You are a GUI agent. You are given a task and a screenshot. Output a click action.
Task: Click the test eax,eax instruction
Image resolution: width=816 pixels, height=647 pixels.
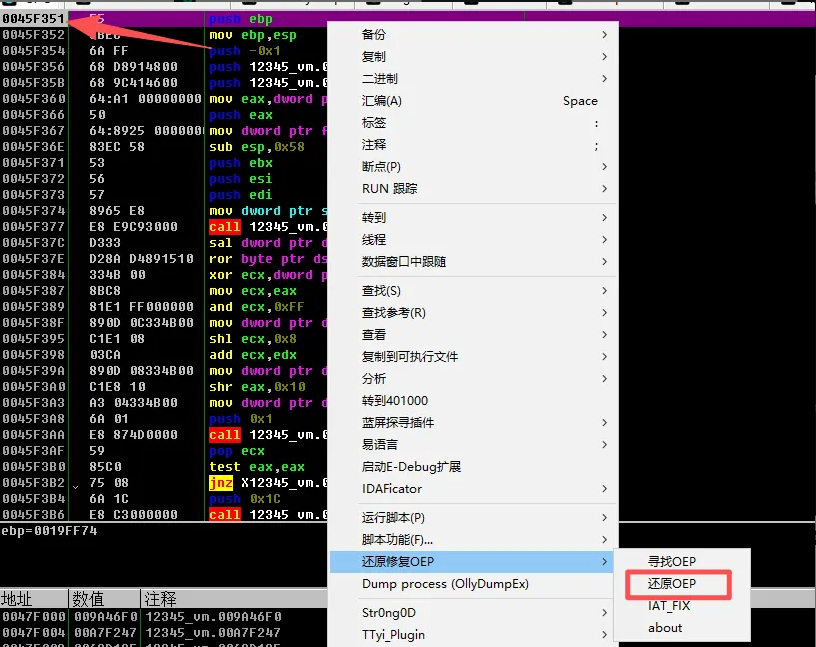(257, 467)
